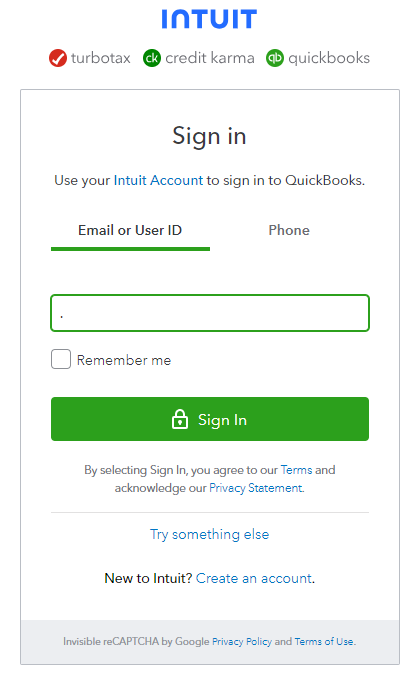
Task: Open Google reCAPTCHA Privacy Policy link
Action: (242, 641)
